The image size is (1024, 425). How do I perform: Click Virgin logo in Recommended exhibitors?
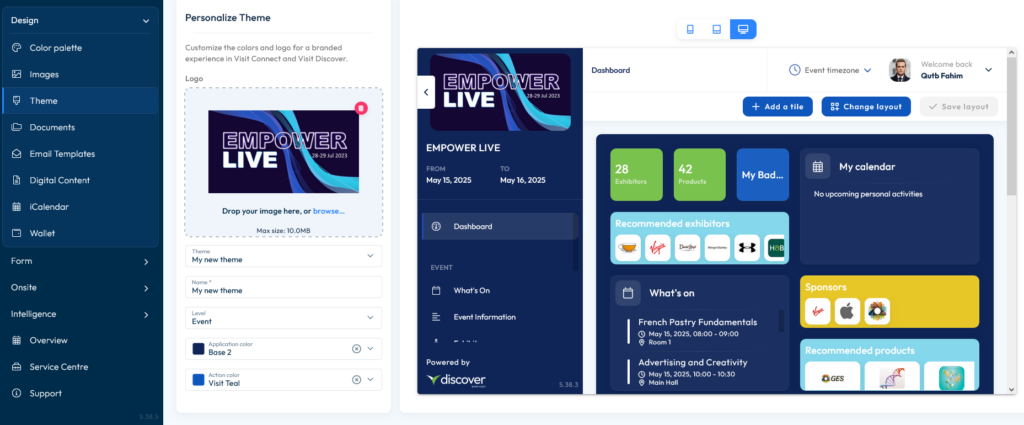pos(658,248)
